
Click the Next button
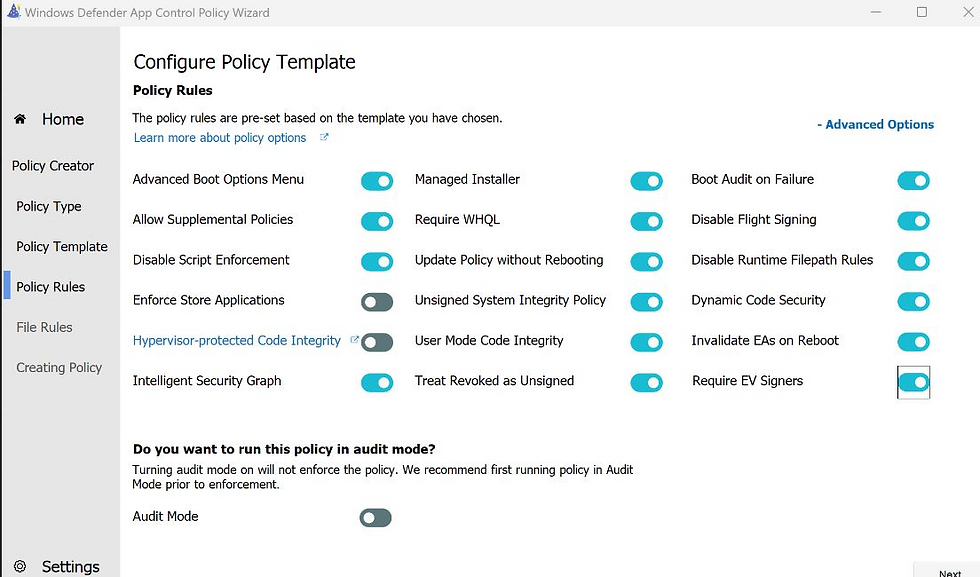[x=949, y=572]
